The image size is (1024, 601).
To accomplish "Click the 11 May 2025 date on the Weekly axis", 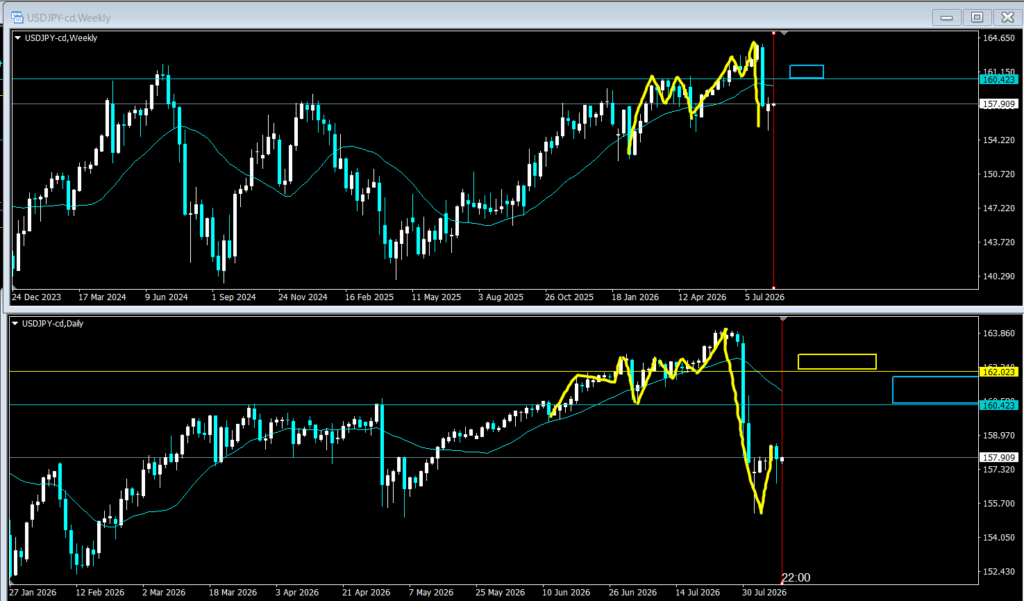I will [436, 297].
